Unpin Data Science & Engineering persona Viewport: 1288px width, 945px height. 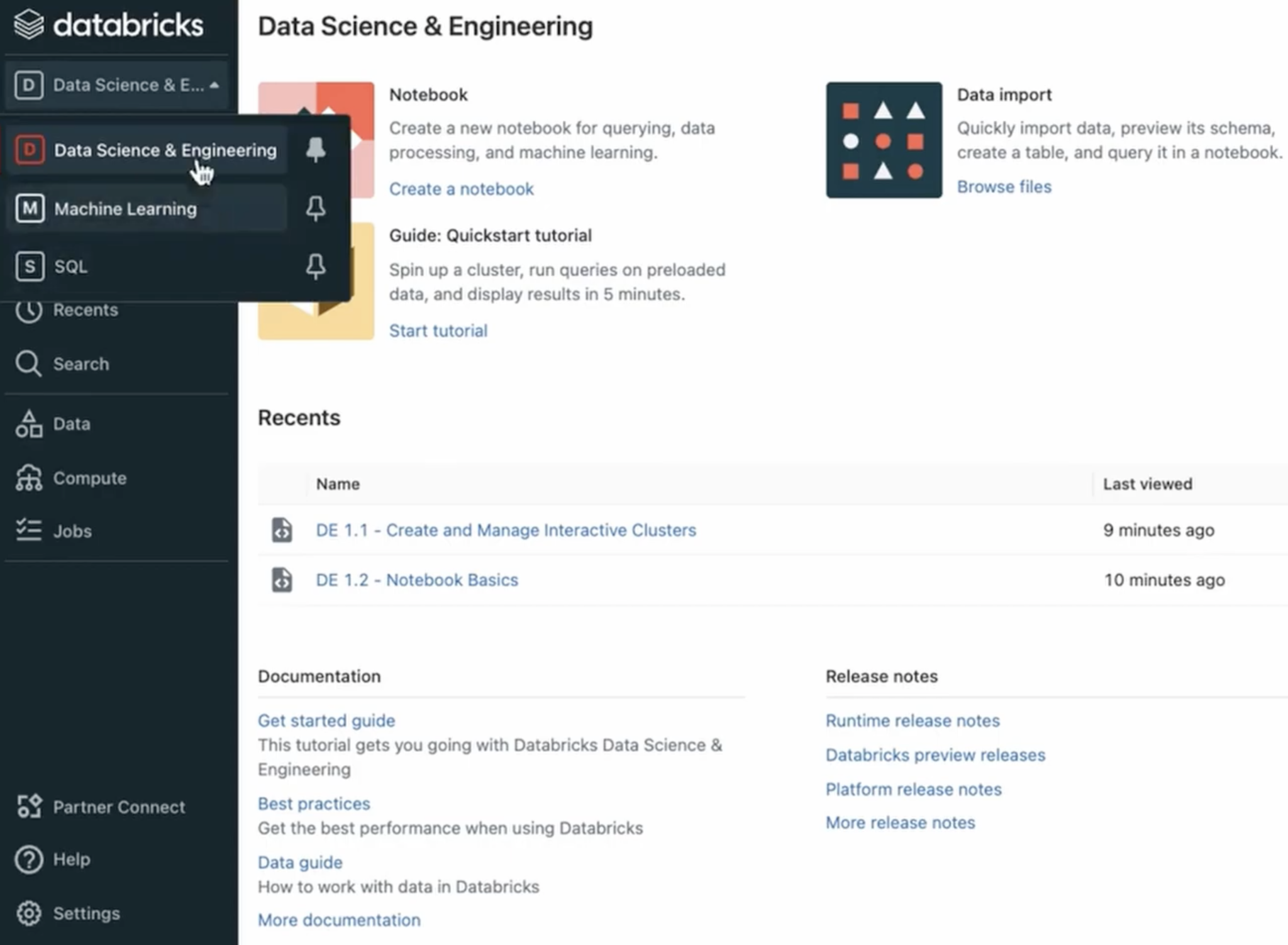pos(316,150)
